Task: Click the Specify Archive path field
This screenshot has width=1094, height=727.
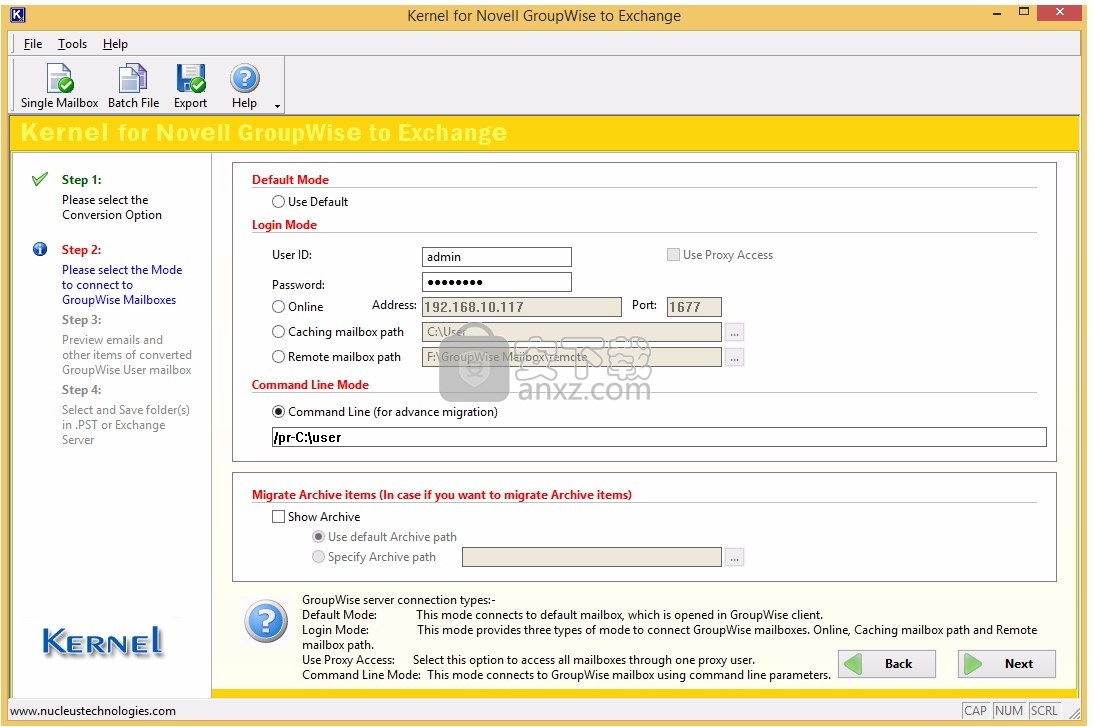Action: point(592,557)
